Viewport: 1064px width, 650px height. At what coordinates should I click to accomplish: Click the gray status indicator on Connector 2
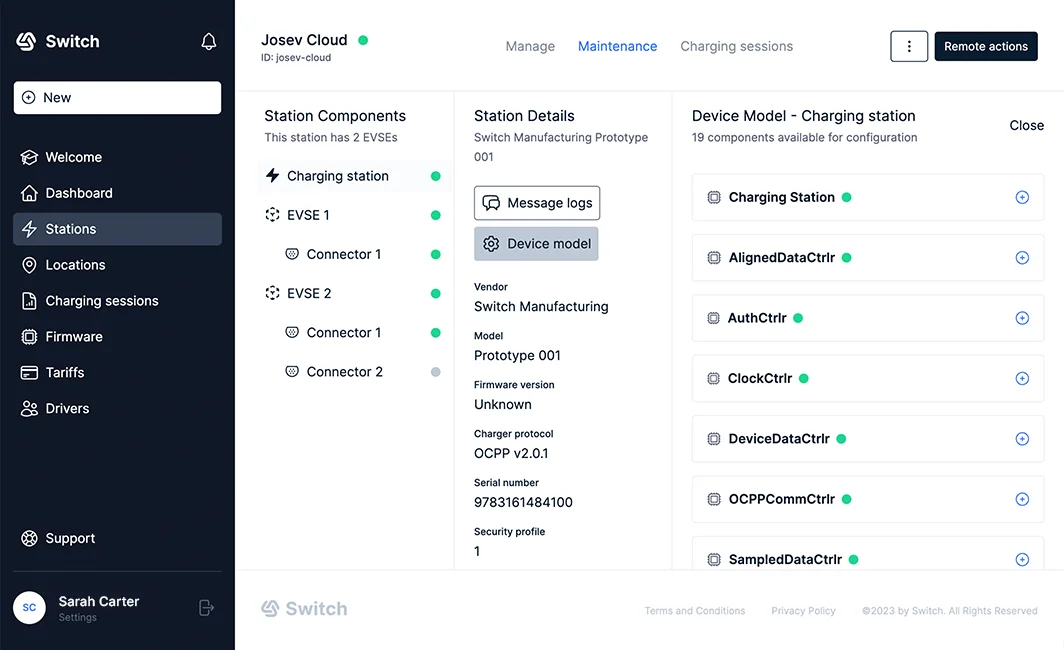point(436,371)
